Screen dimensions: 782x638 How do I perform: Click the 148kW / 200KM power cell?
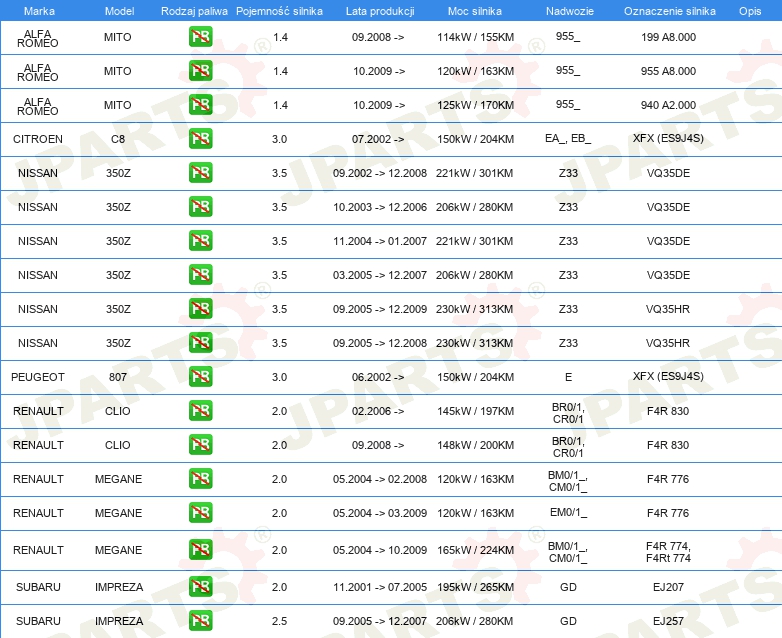tap(475, 445)
